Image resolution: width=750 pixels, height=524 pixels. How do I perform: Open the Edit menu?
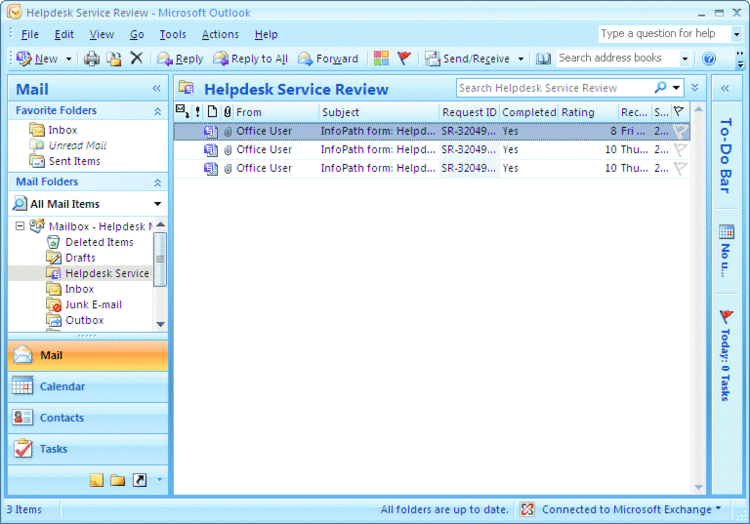(64, 34)
